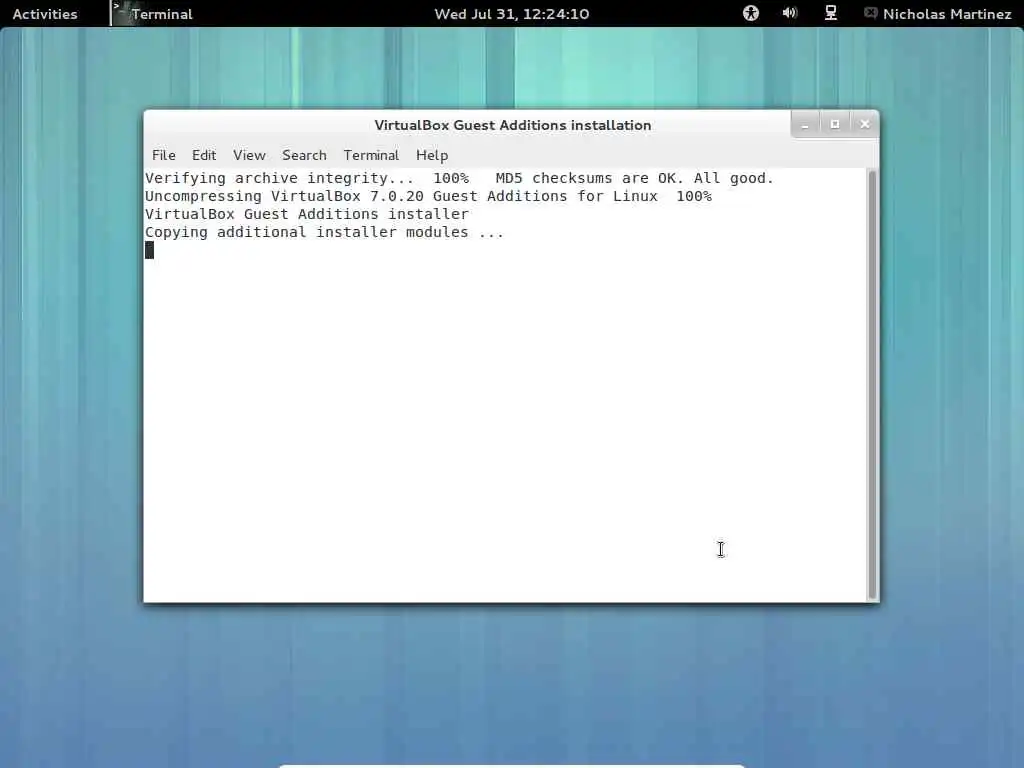Image resolution: width=1024 pixels, height=768 pixels.
Task: Click the line "Uncompressing VirtualBox 7.0.20 Guest Additions"
Action: [x=428, y=197]
